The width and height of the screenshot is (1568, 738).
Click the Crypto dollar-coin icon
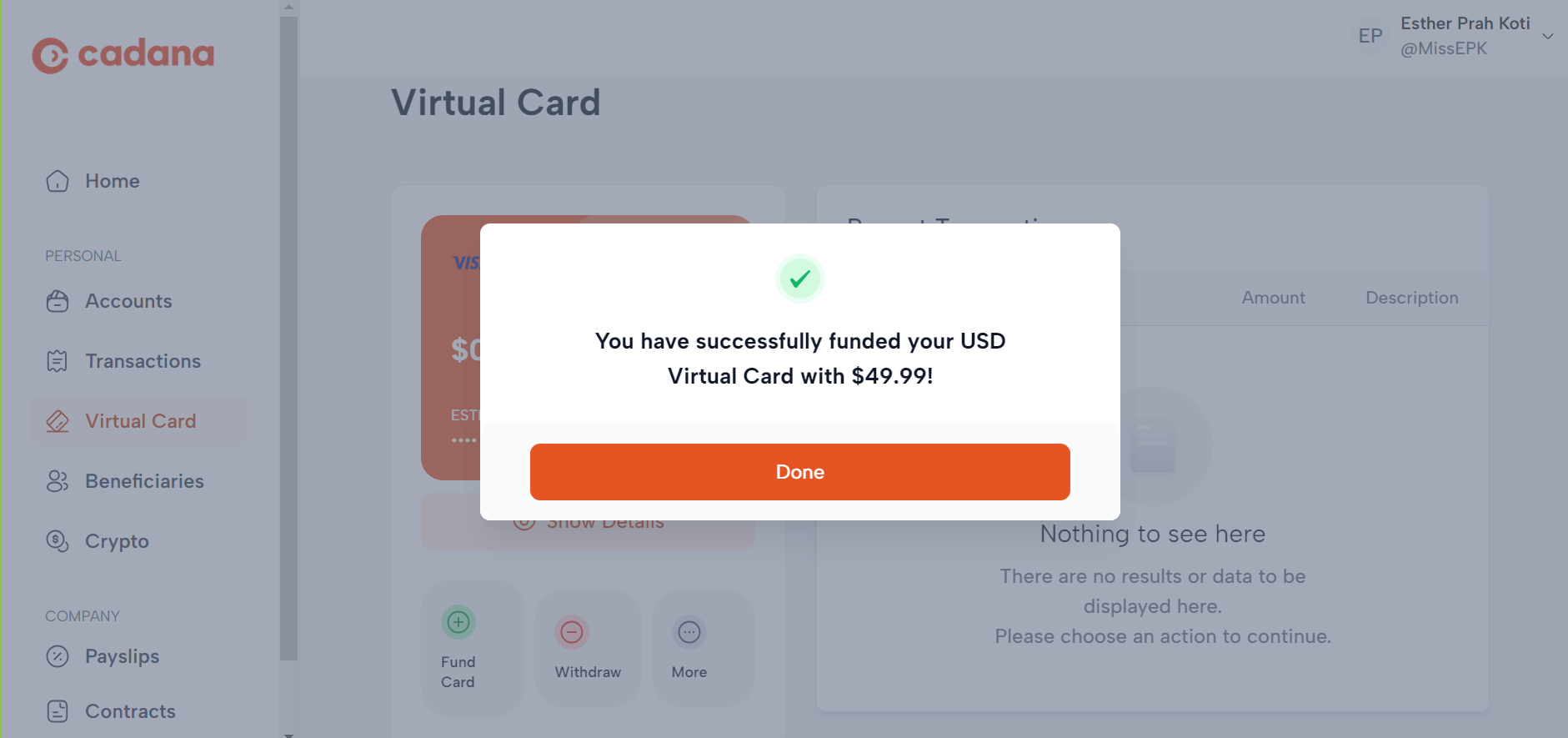coord(58,541)
